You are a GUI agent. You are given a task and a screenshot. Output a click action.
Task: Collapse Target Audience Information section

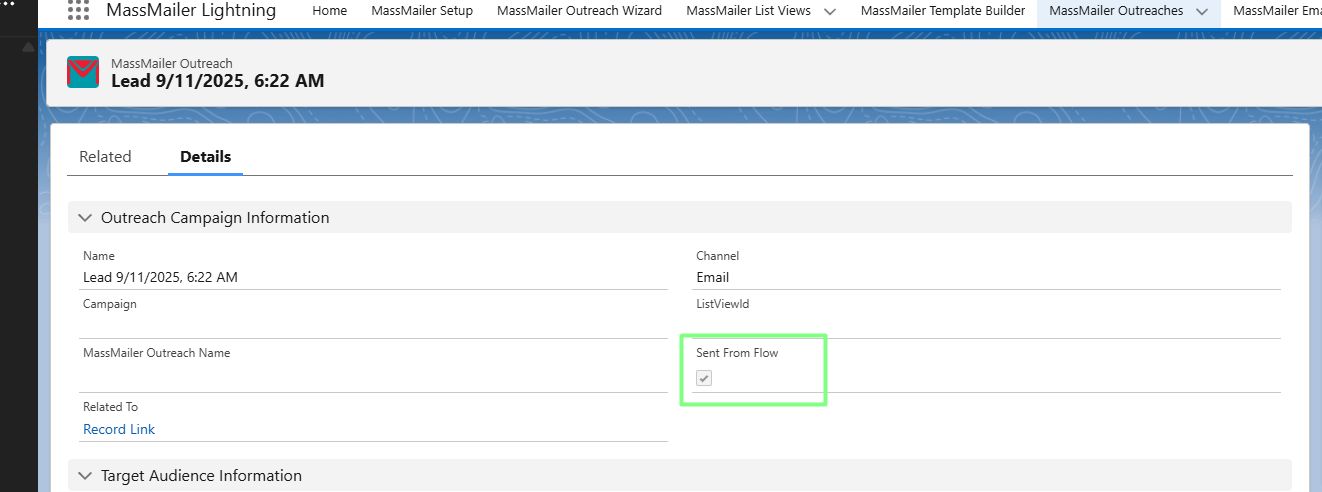pos(85,475)
